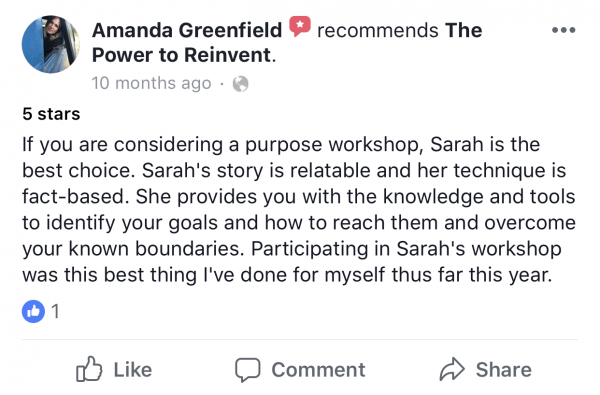Open the three-dot post options menu

(564, 30)
